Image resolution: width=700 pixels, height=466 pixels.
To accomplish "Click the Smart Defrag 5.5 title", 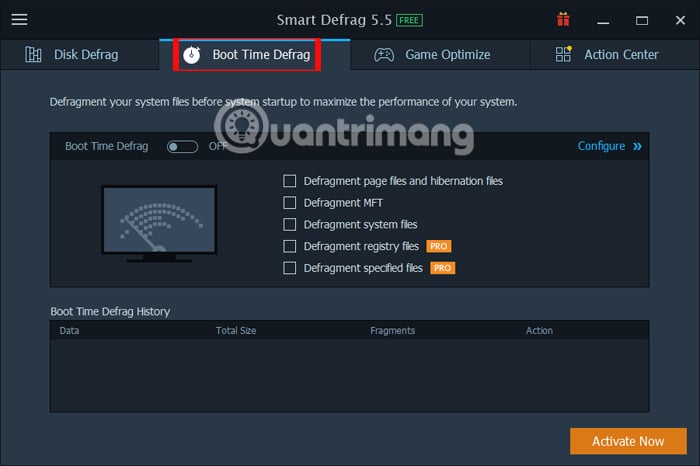I will click(334, 20).
